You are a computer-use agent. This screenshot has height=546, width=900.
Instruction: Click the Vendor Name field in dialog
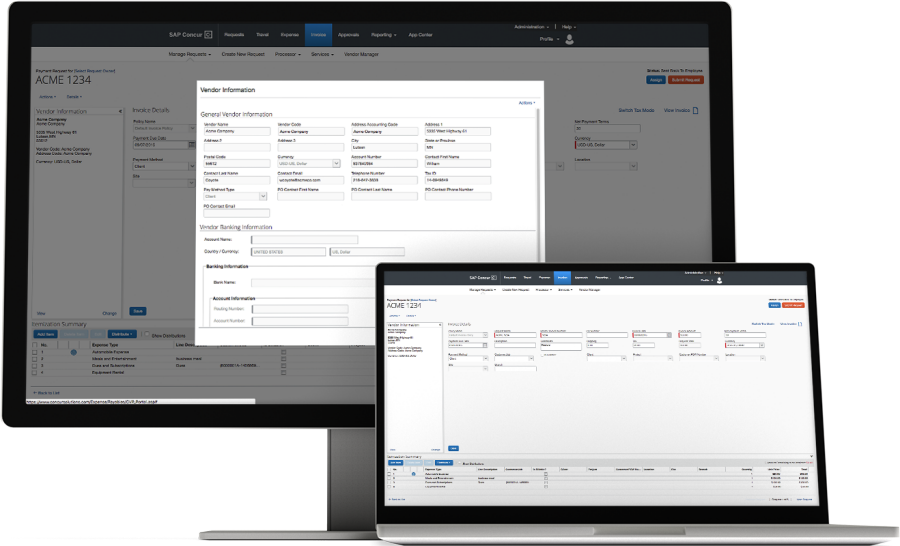[x=236, y=131]
